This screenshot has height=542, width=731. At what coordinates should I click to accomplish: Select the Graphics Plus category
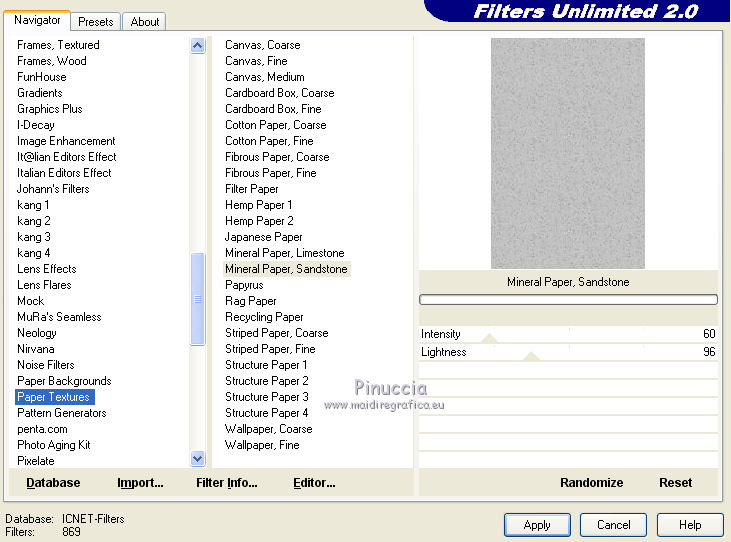click(x=49, y=109)
